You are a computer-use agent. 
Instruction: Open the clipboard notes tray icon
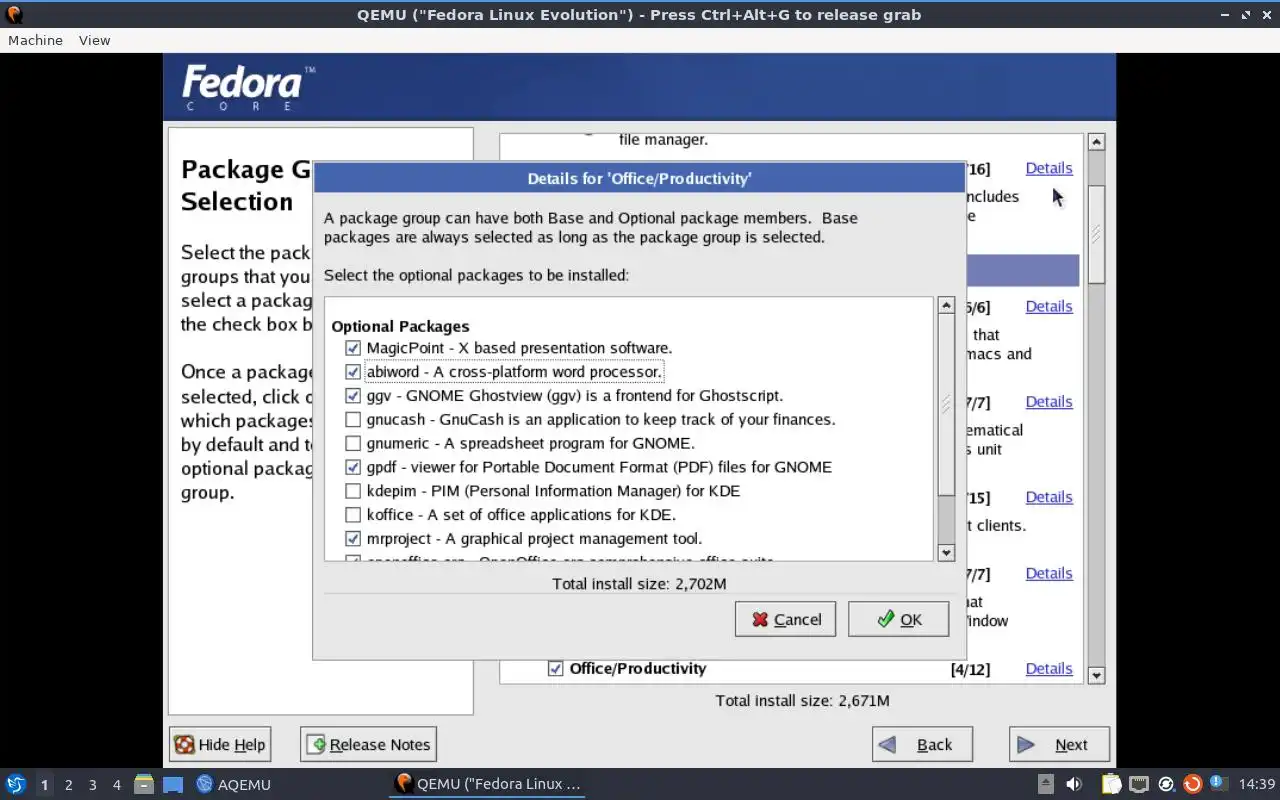[1112, 784]
